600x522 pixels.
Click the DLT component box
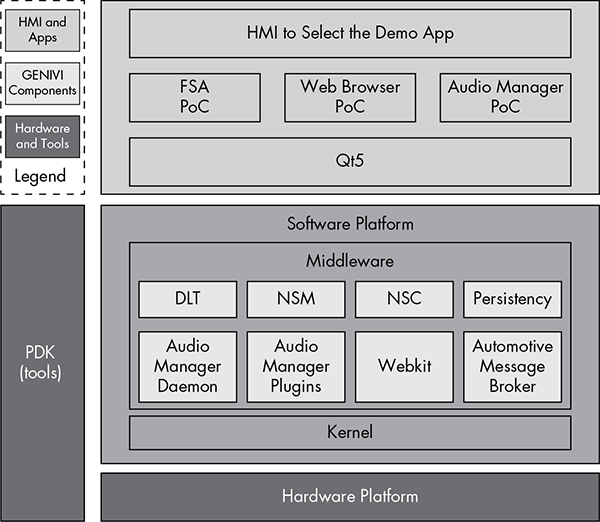tap(188, 298)
